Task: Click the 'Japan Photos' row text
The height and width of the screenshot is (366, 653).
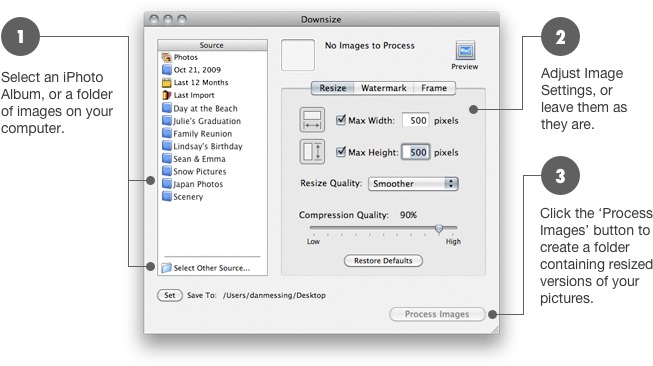Action: (198, 184)
